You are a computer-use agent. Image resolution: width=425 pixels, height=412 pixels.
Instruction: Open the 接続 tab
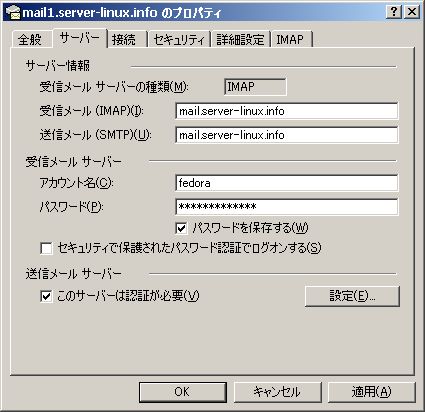click(124, 40)
